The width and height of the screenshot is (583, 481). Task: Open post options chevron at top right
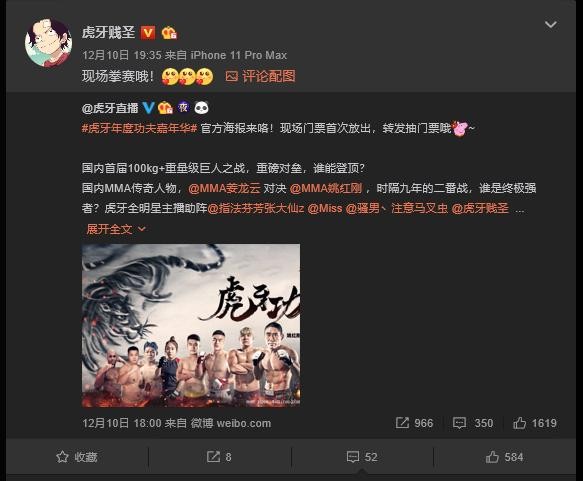(551, 25)
